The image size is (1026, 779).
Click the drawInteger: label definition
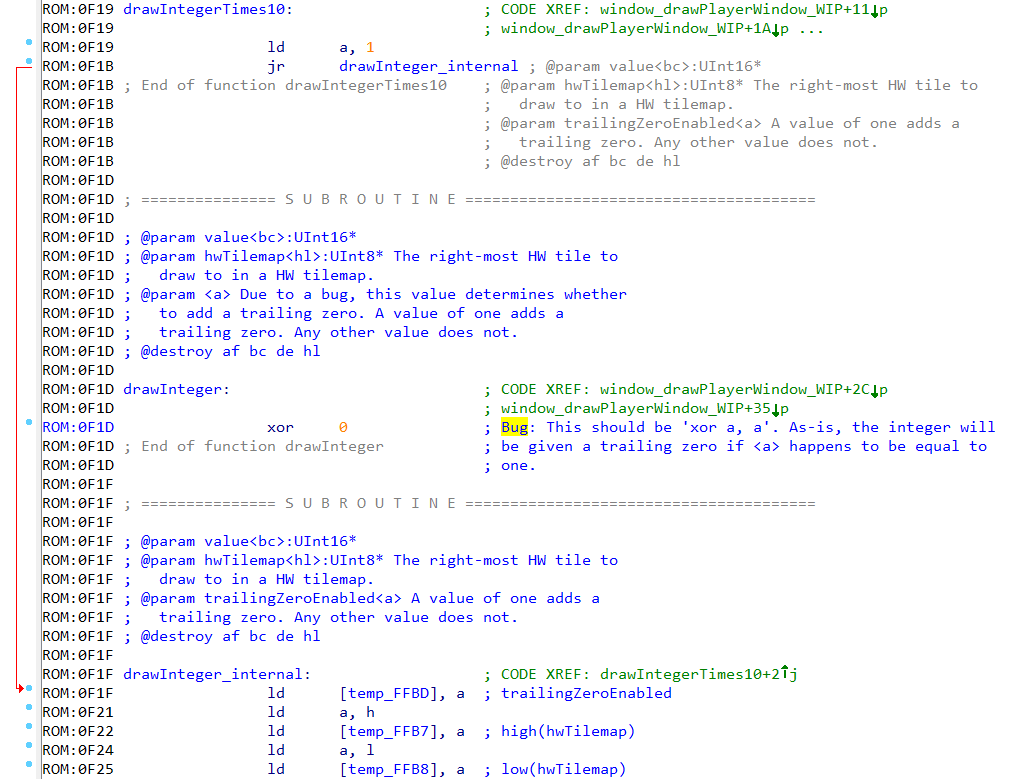pyautogui.click(x=176, y=389)
